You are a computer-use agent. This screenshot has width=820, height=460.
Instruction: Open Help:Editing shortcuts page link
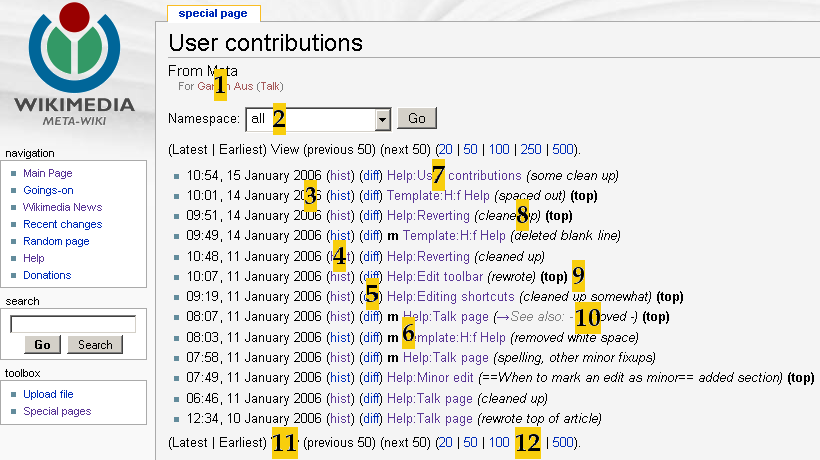(x=451, y=296)
